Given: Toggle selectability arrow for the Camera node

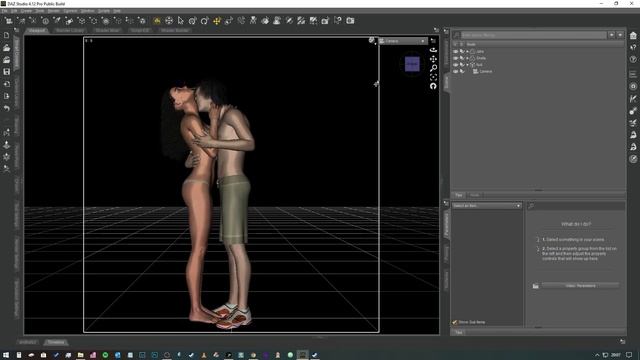Looking at the screenshot, I should 462,71.
